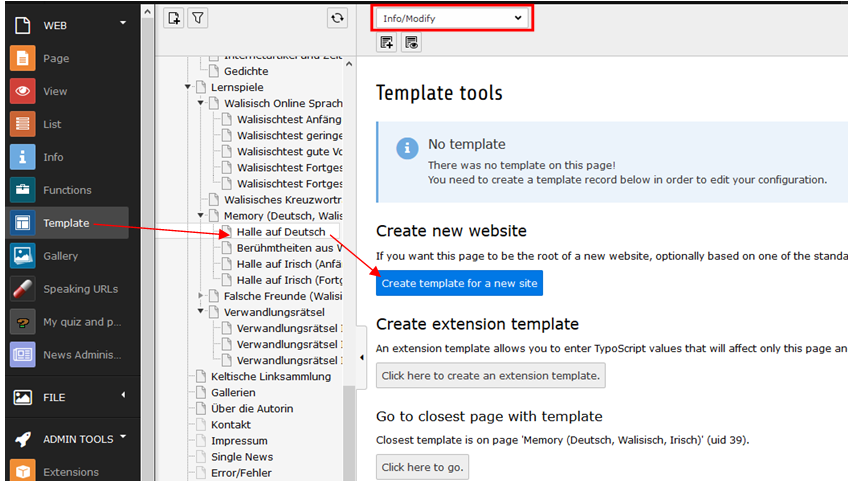Open the Functions module icon
This screenshot has height=481, width=848.
coord(23,190)
